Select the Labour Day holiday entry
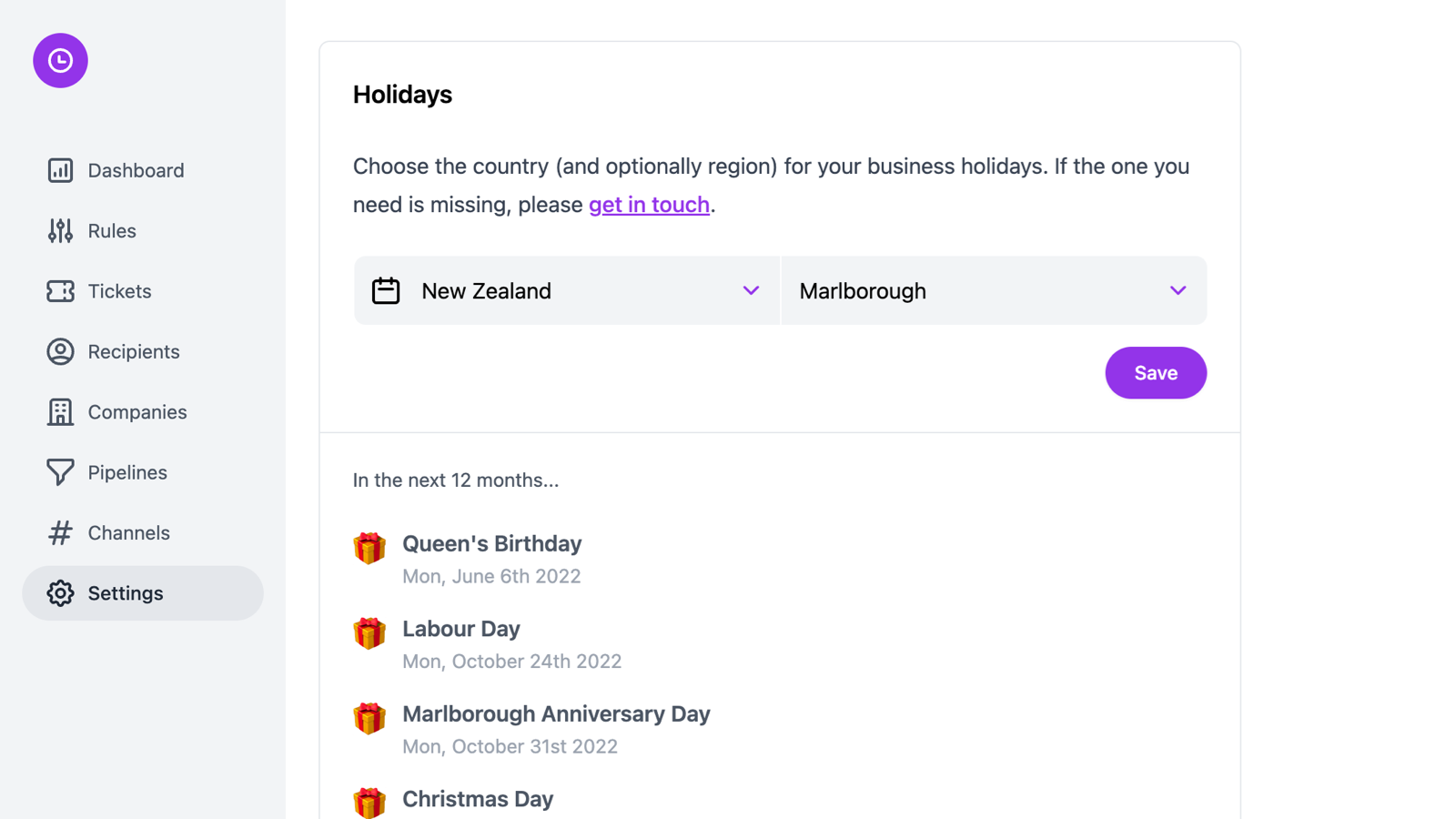Image resolution: width=1456 pixels, height=819 pixels. pos(461,629)
